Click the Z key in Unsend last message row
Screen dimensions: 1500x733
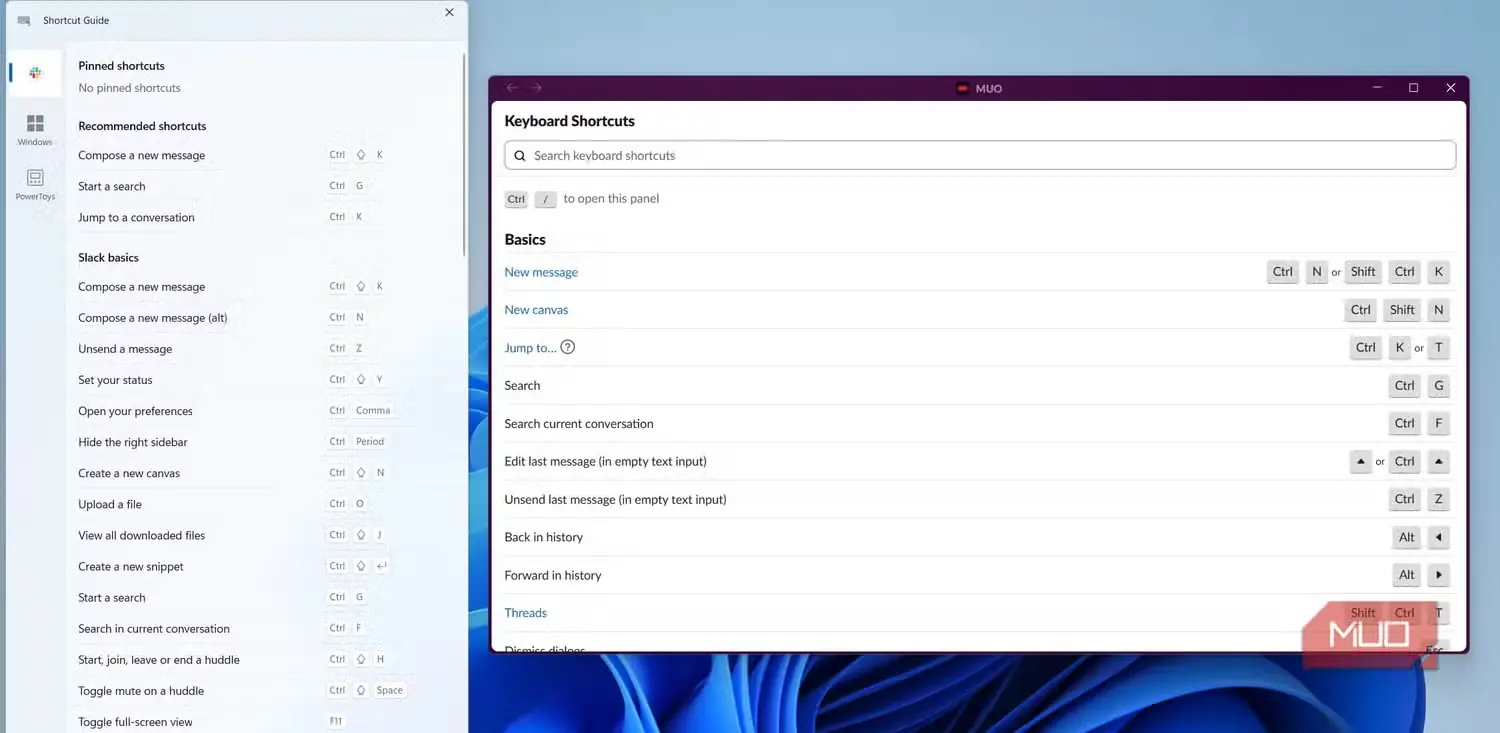coord(1438,499)
